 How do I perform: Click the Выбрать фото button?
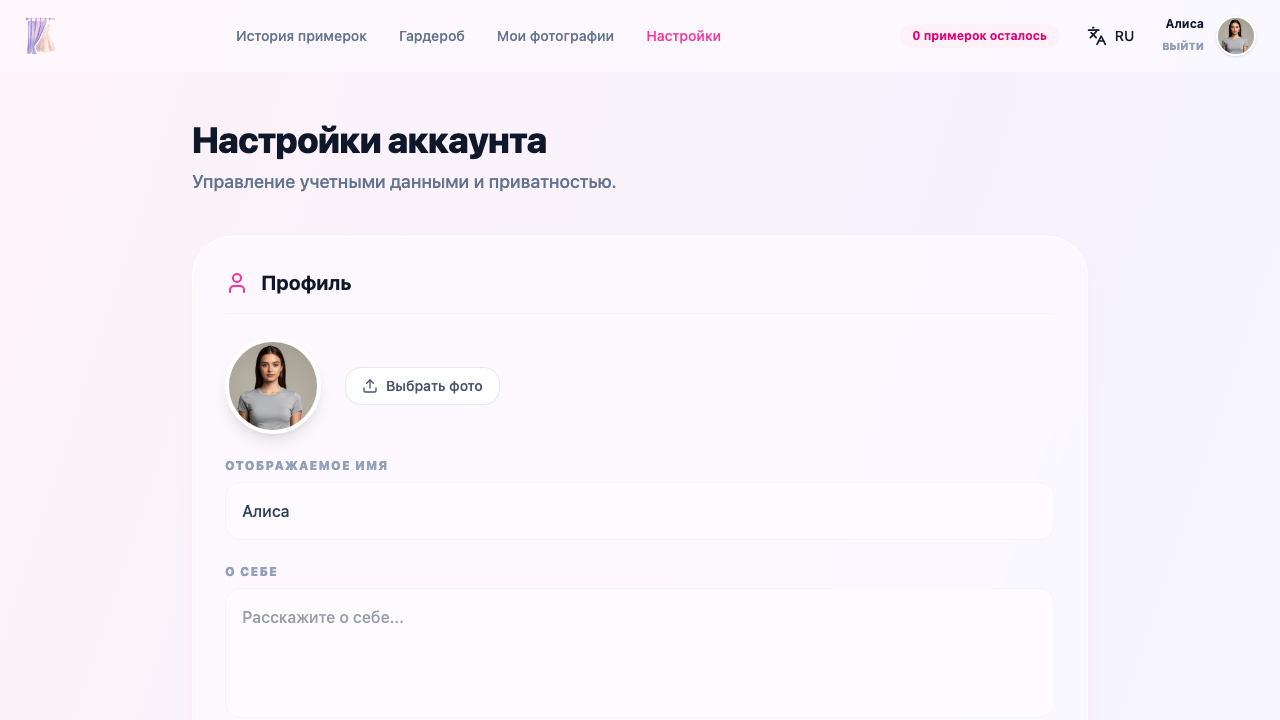point(422,385)
